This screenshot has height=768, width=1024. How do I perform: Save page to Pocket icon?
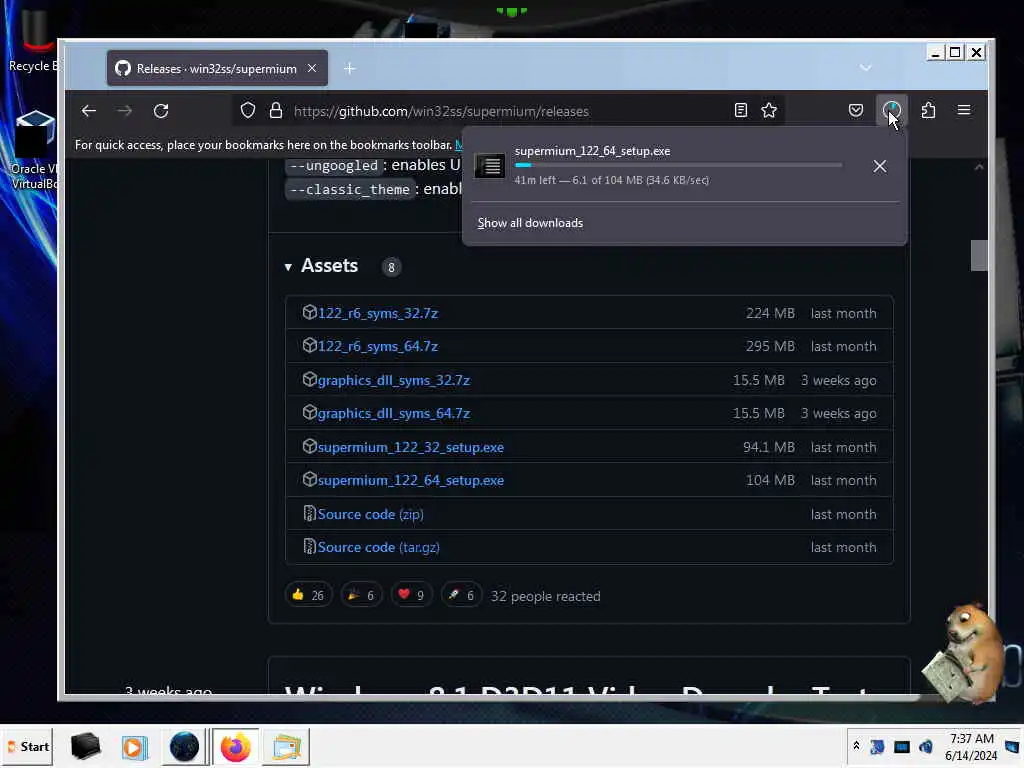coord(856,110)
